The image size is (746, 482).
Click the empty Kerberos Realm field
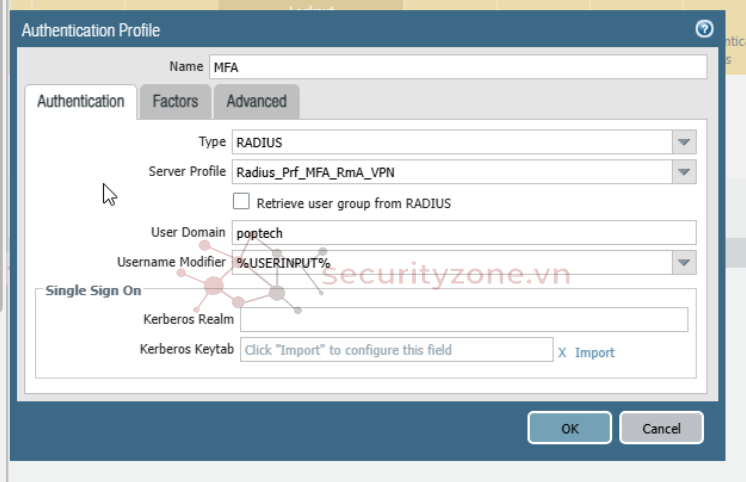[x=464, y=319]
